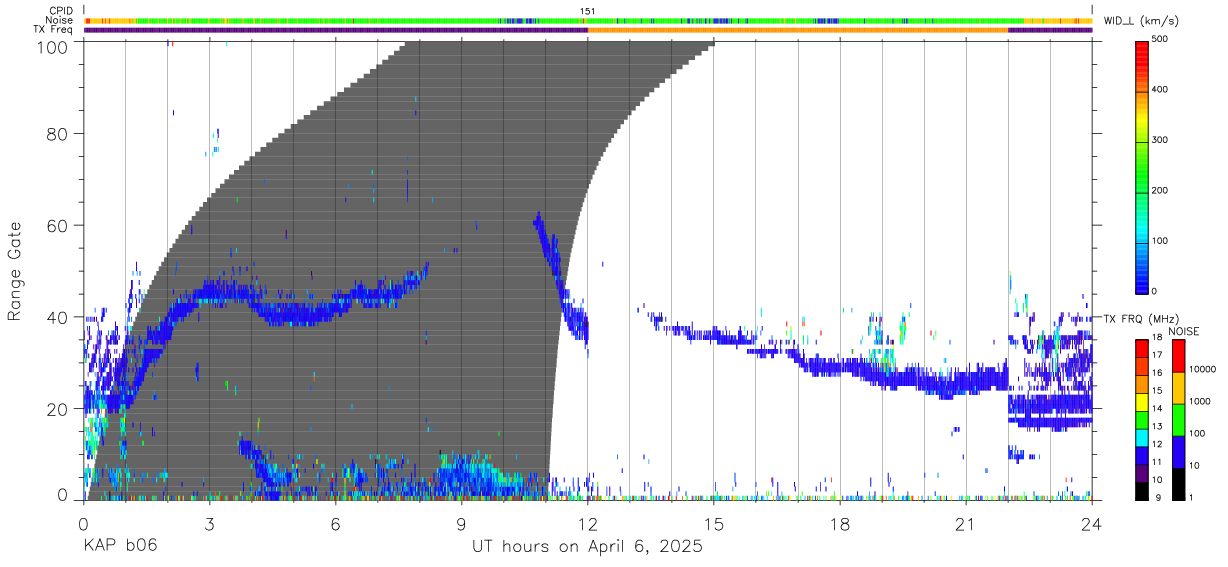
Task: Click the WID⊥ (km/s) colorbar title
Action: pos(1139,20)
